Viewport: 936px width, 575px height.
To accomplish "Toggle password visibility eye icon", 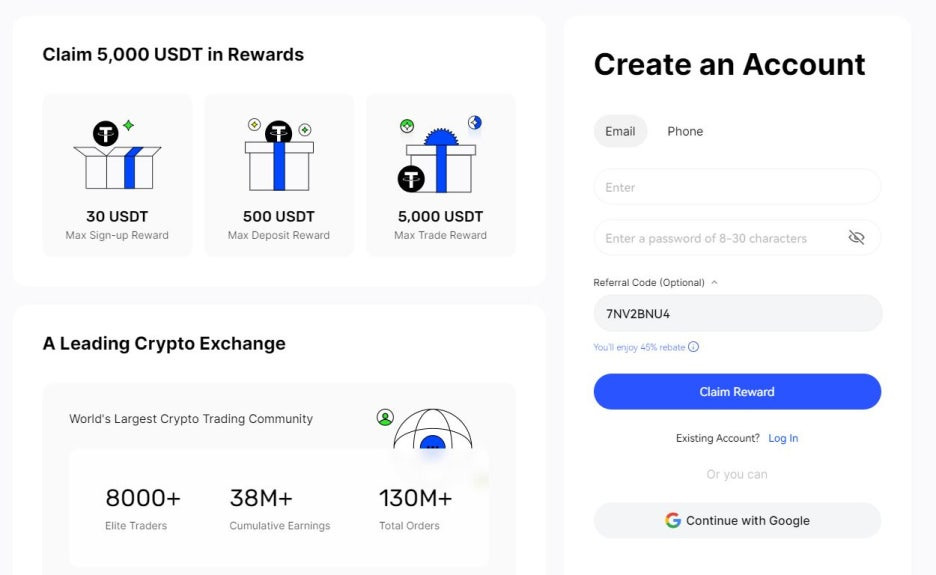I will pyautogui.click(x=857, y=238).
